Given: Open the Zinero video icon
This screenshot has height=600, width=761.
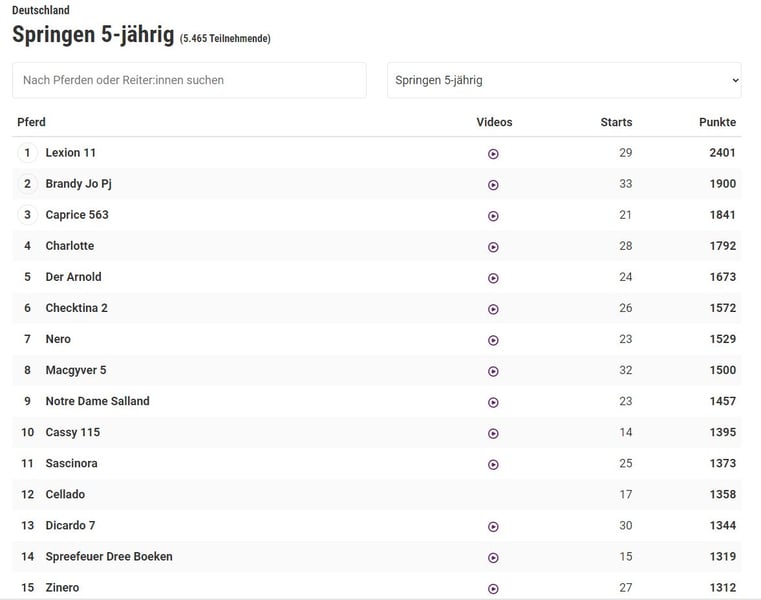Looking at the screenshot, I should point(493,589).
